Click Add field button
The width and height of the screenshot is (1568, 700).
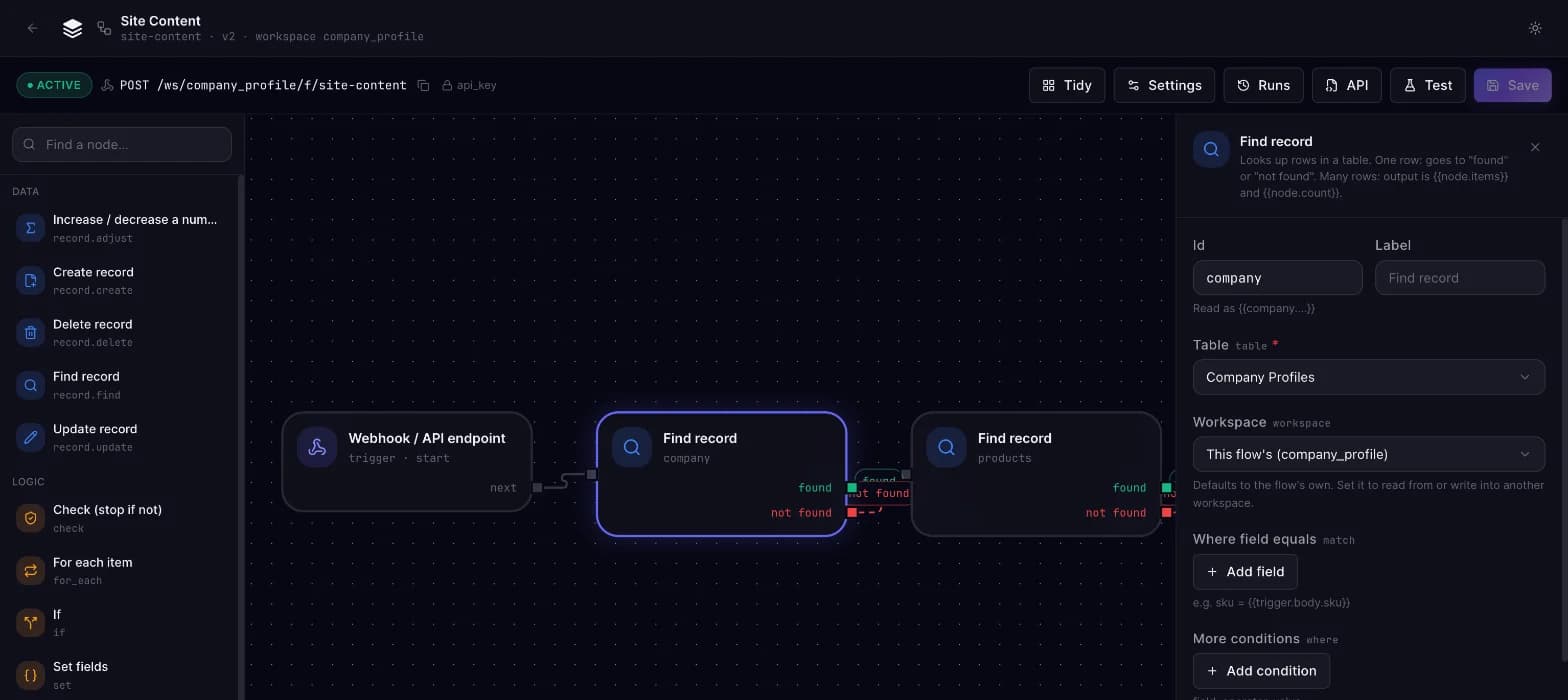pos(1245,572)
